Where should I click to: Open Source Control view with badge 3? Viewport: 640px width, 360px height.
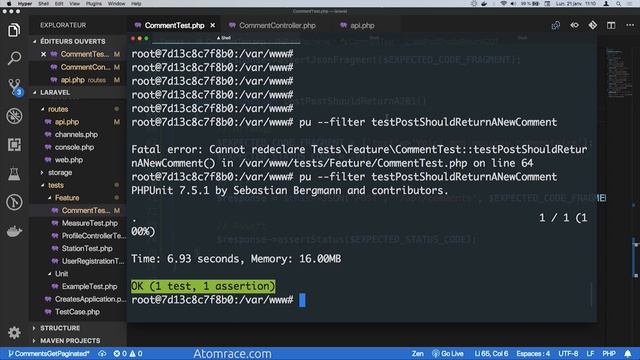pyautogui.click(x=15, y=87)
